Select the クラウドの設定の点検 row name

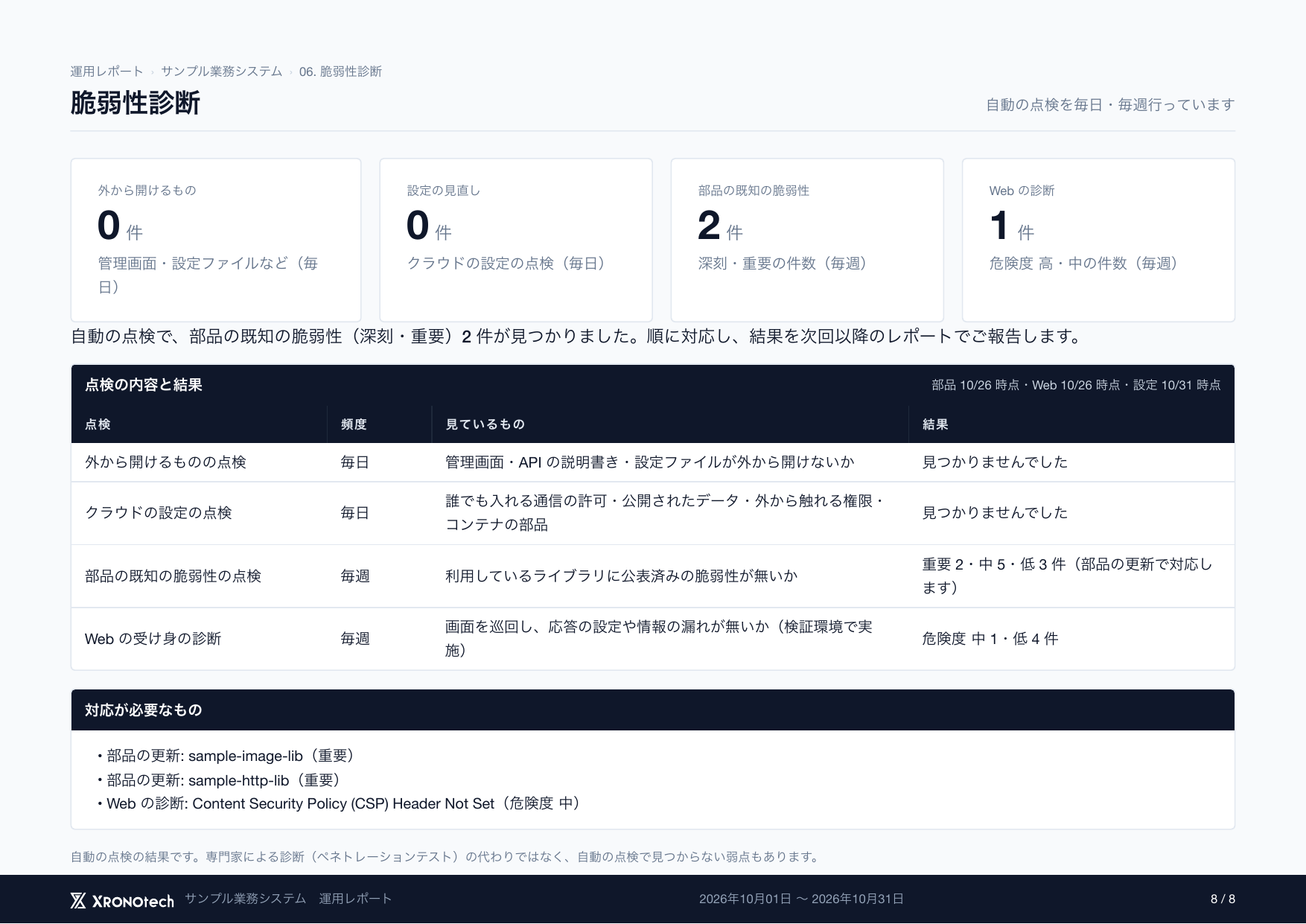pyautogui.click(x=159, y=513)
